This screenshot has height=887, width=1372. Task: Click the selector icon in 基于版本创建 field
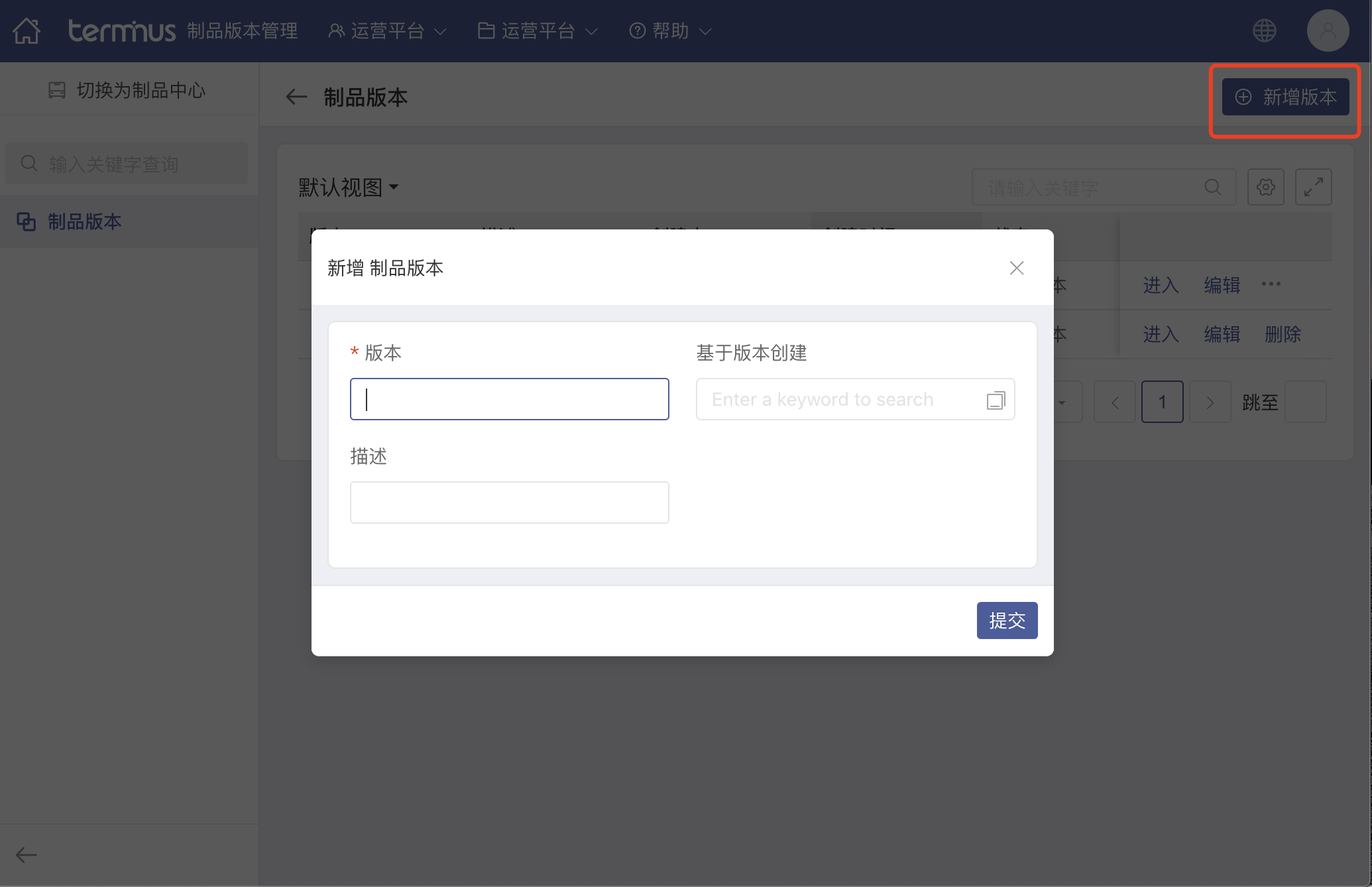point(996,400)
